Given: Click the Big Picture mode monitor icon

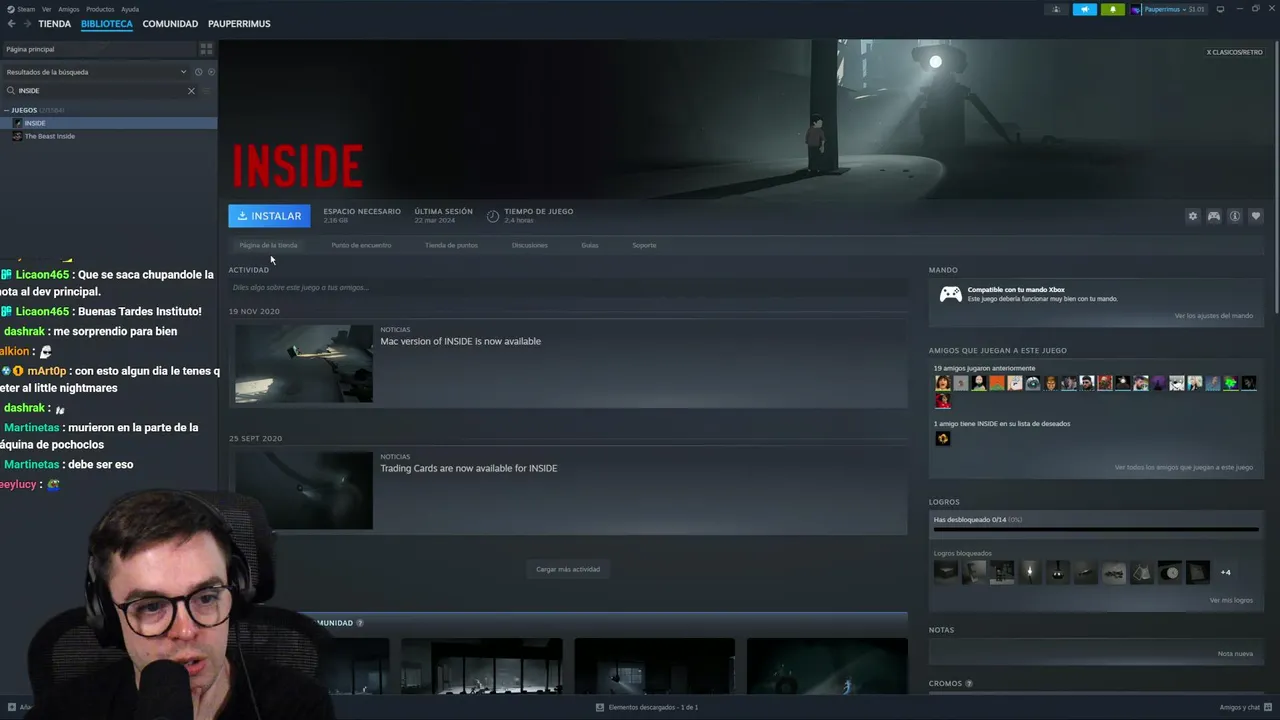Looking at the screenshot, I should (x=1220, y=9).
